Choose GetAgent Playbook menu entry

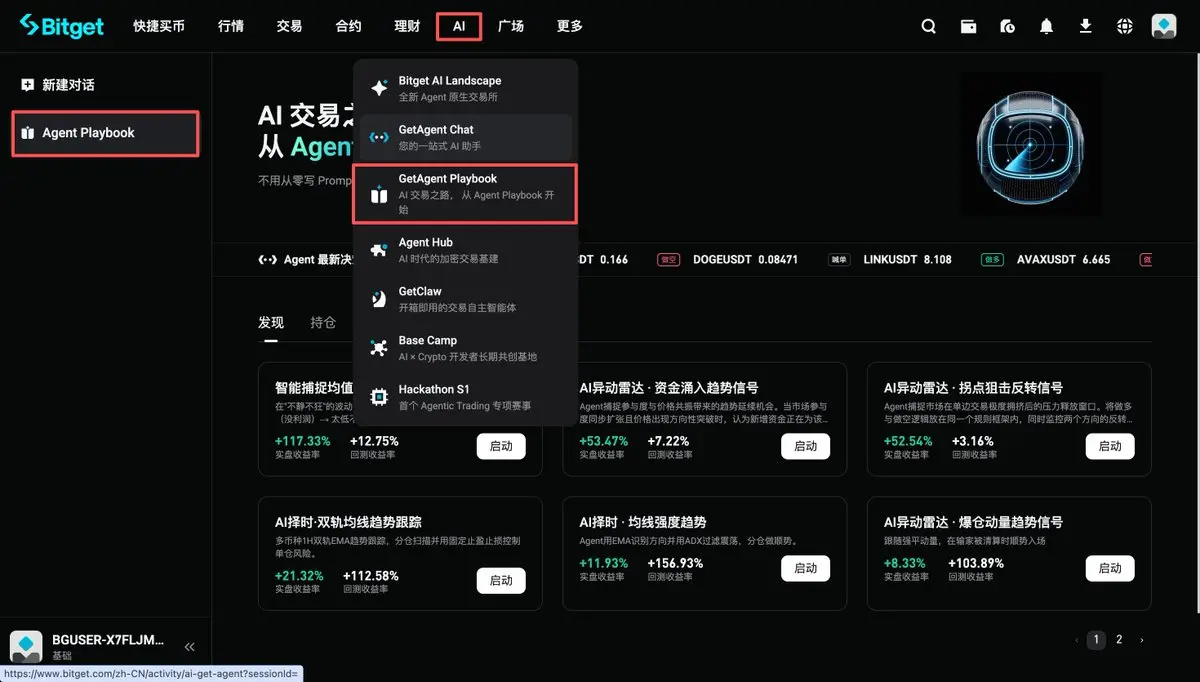click(466, 194)
